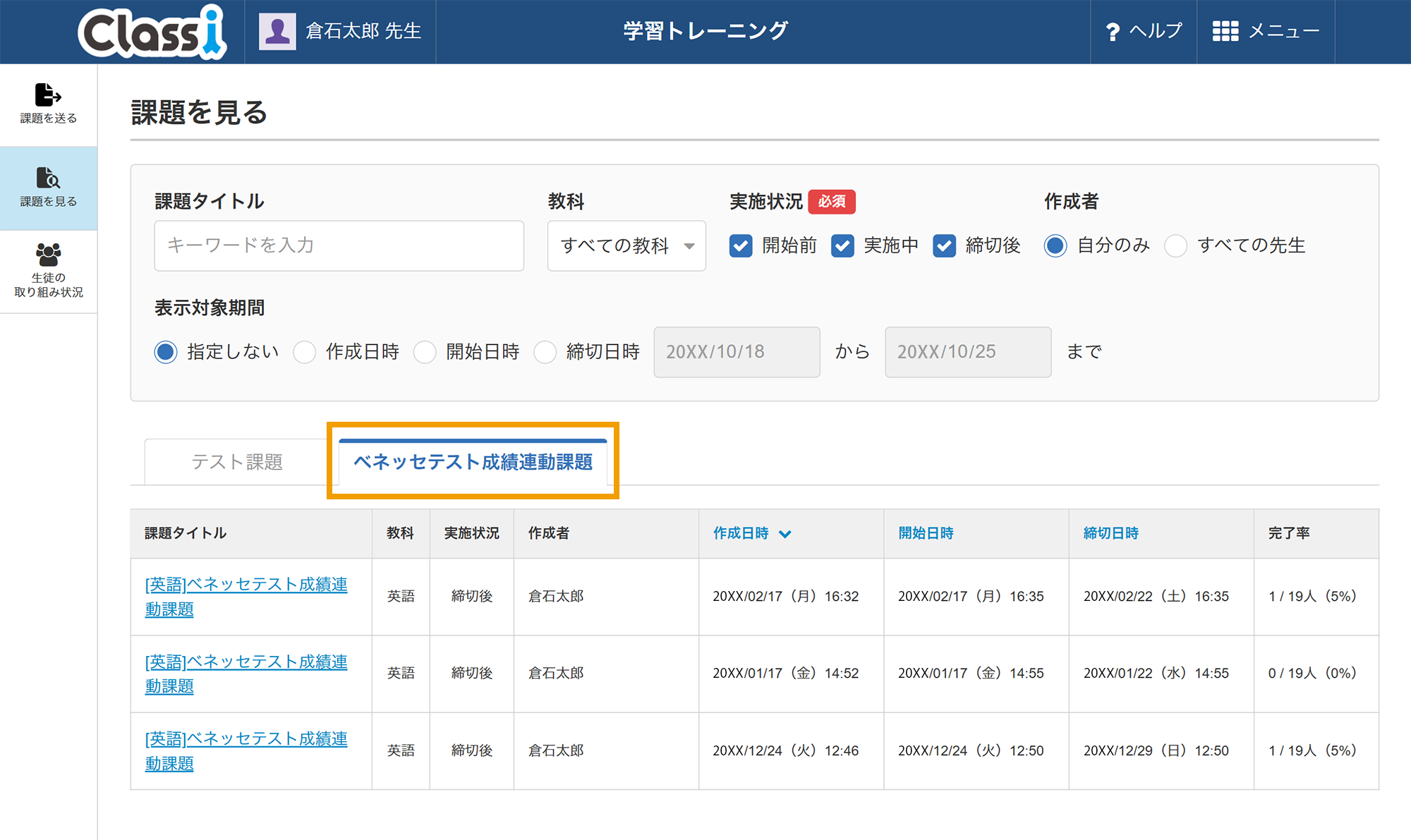
Task: Open the assignment created 20XX/02/17
Action: (246, 597)
